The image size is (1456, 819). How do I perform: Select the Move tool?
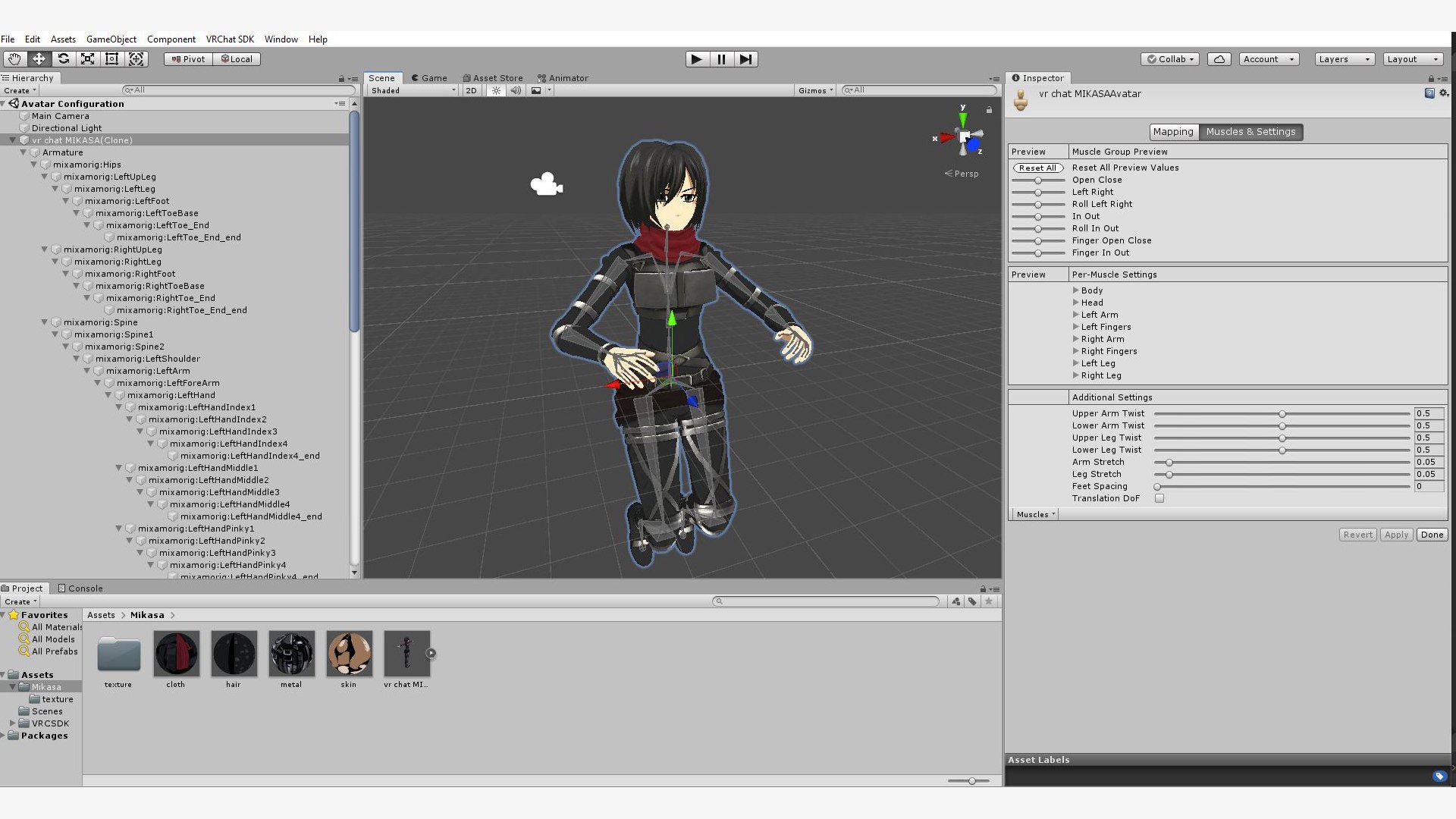(39, 59)
